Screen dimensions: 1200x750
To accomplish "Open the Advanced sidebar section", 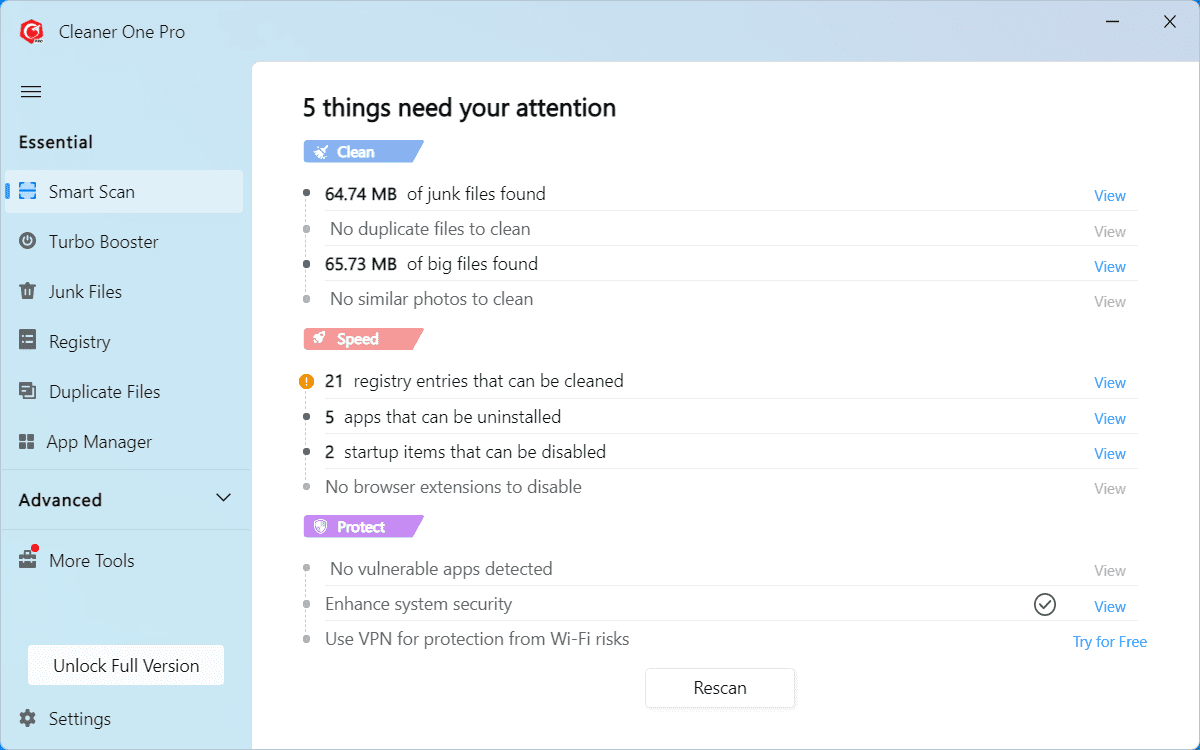I will click(x=61, y=500).
